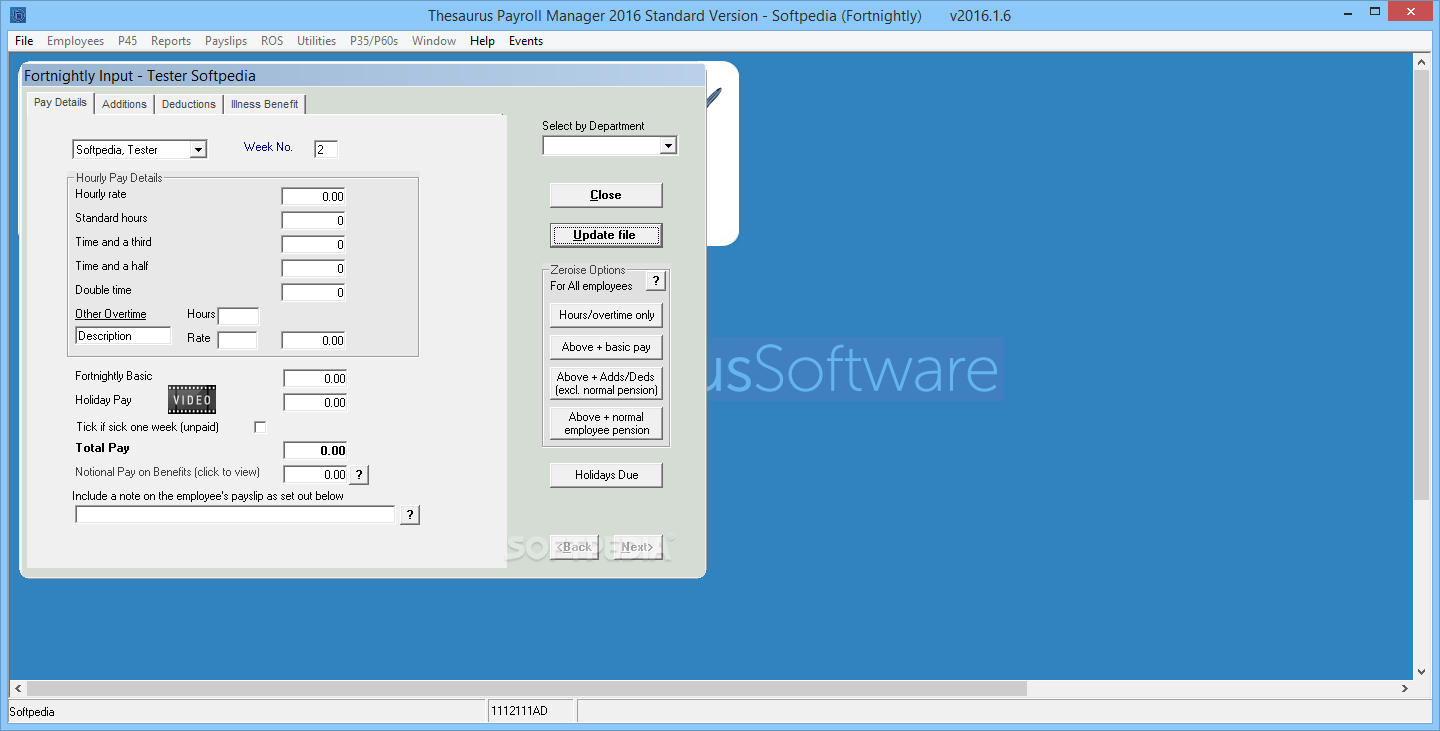The height and width of the screenshot is (731, 1440).
Task: Switch to the Deductions tab
Action: point(189,104)
